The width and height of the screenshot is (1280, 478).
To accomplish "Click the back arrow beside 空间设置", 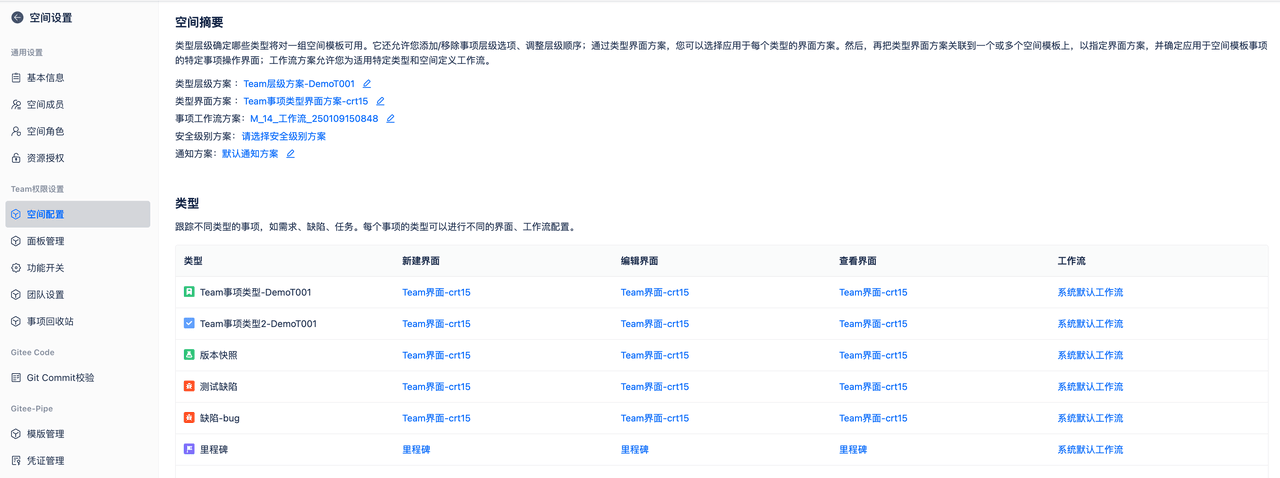I will [x=17, y=17].
